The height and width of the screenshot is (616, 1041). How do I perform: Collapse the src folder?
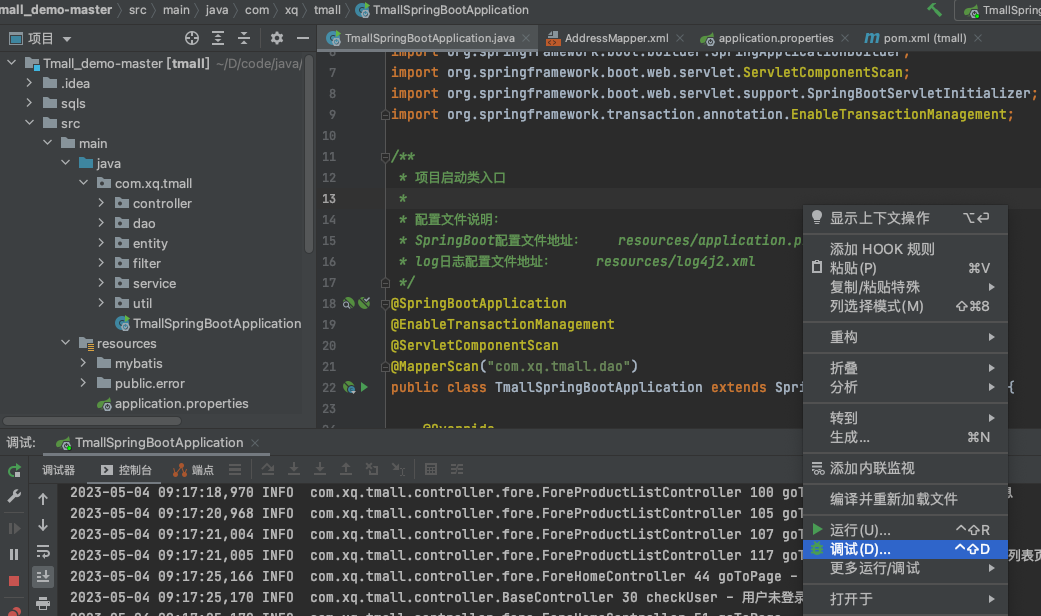(29, 123)
